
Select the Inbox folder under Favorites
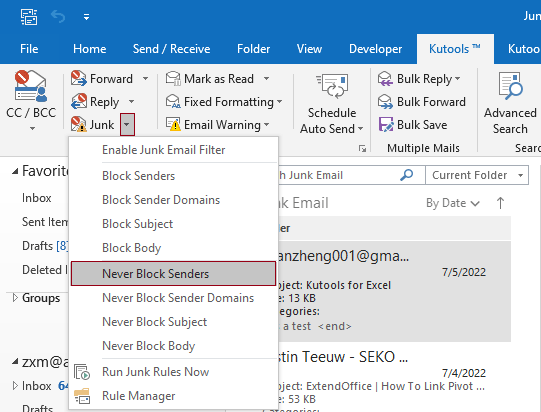tap(37, 198)
